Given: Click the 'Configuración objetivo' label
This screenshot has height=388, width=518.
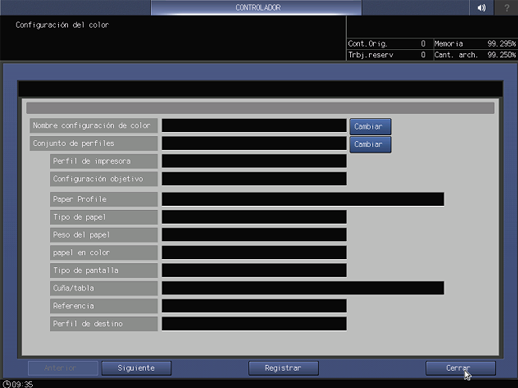Looking at the screenshot, I should (104, 179).
